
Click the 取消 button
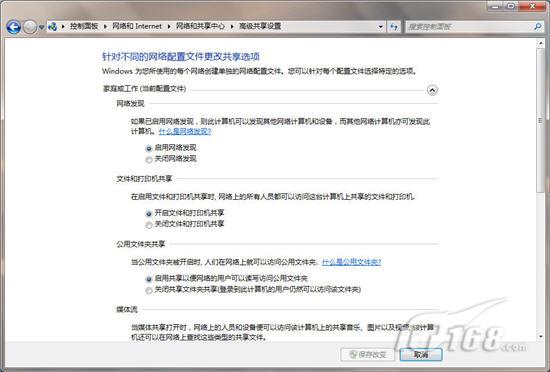[x=421, y=354]
